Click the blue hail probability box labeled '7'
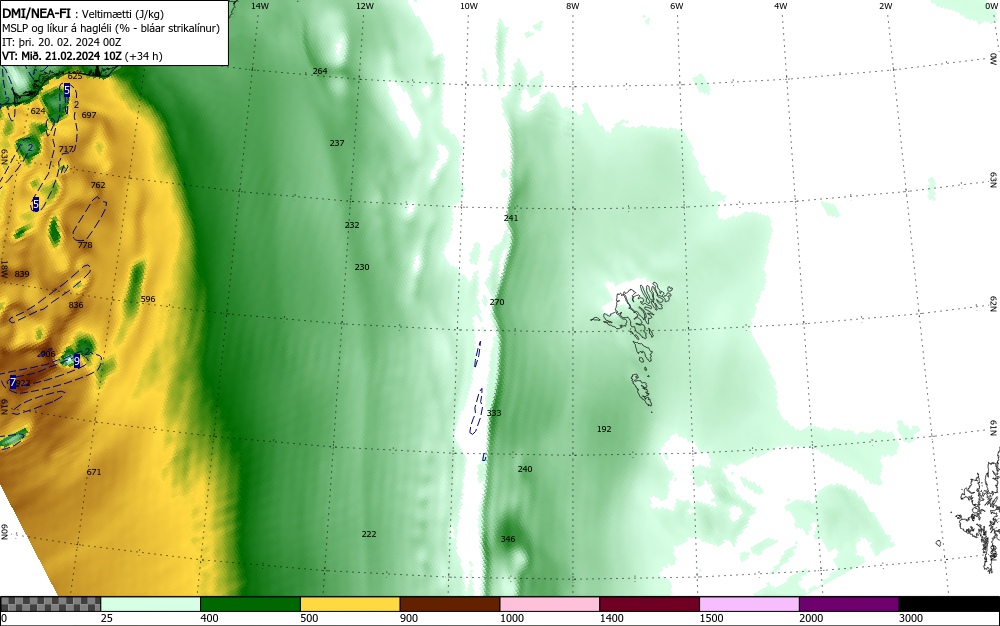Image resolution: width=1000 pixels, height=626 pixels. 13,382
